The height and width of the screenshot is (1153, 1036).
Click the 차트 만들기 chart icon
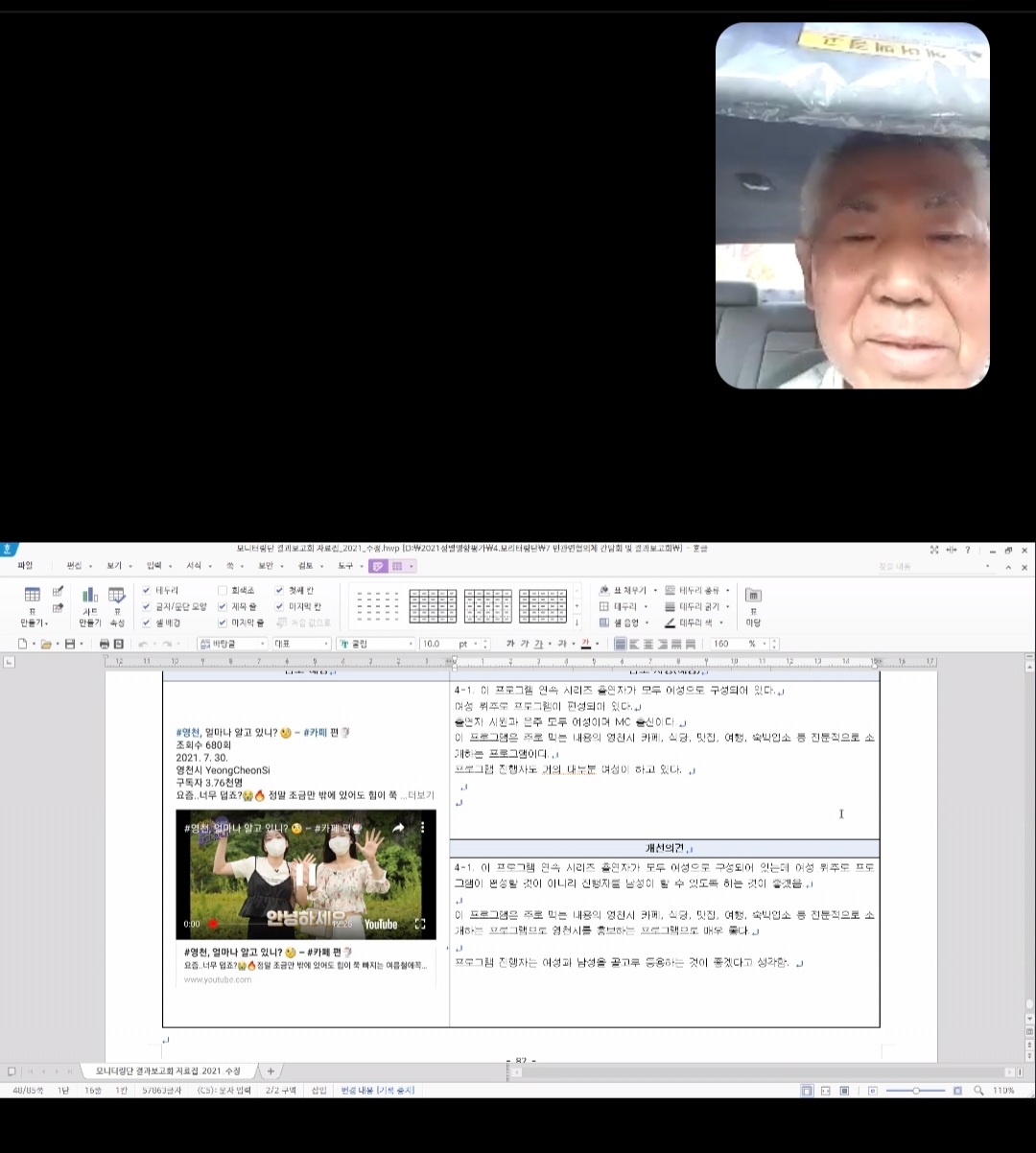coord(89,595)
